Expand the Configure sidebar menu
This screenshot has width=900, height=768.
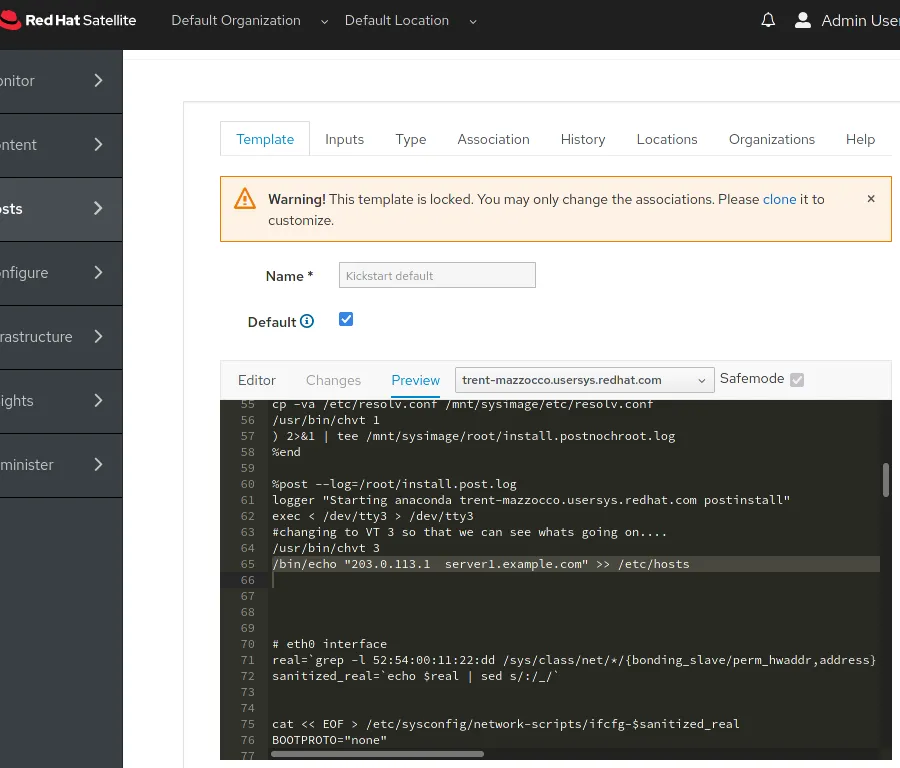(60, 273)
